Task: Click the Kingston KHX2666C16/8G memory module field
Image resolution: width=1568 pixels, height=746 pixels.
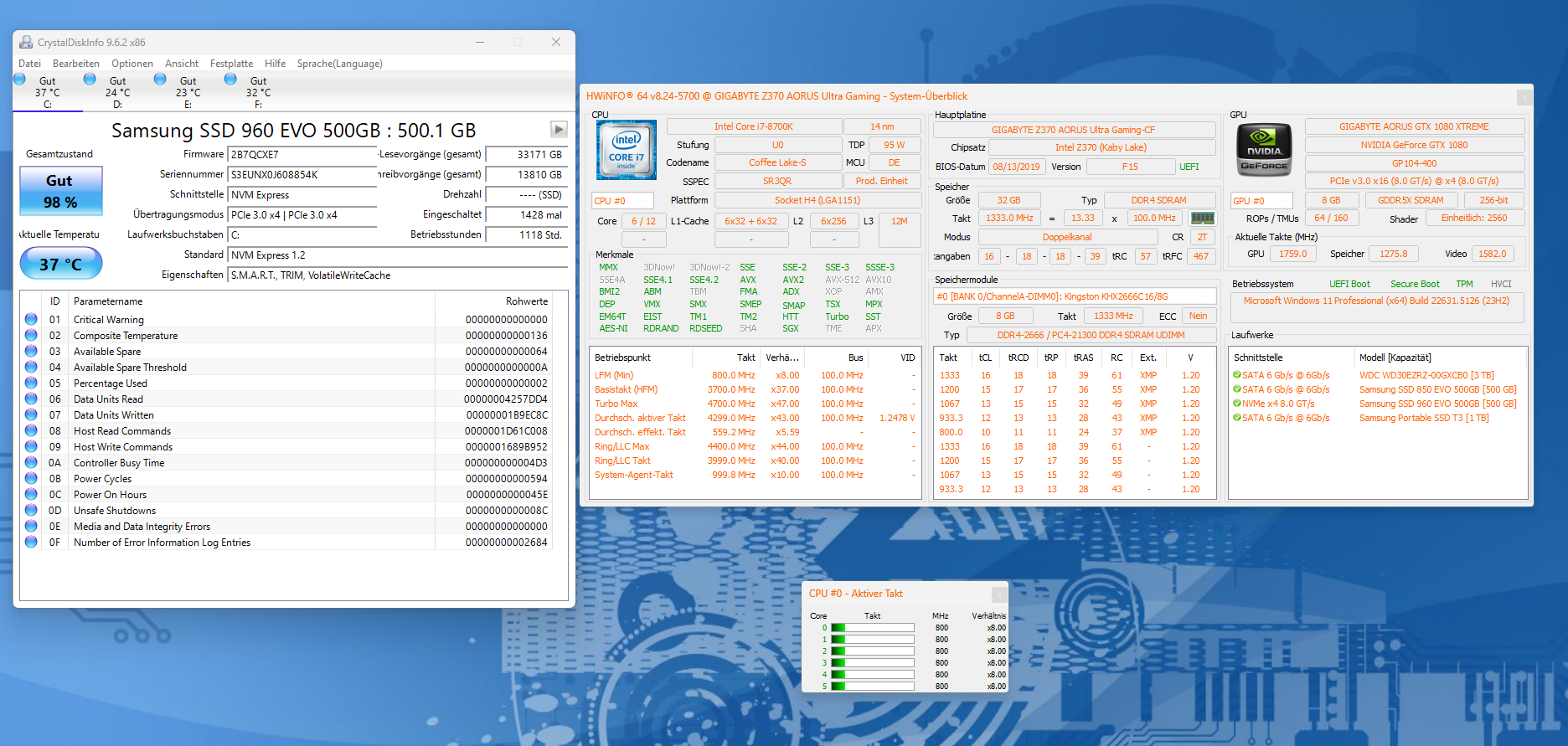Action: pyautogui.click(x=1075, y=296)
